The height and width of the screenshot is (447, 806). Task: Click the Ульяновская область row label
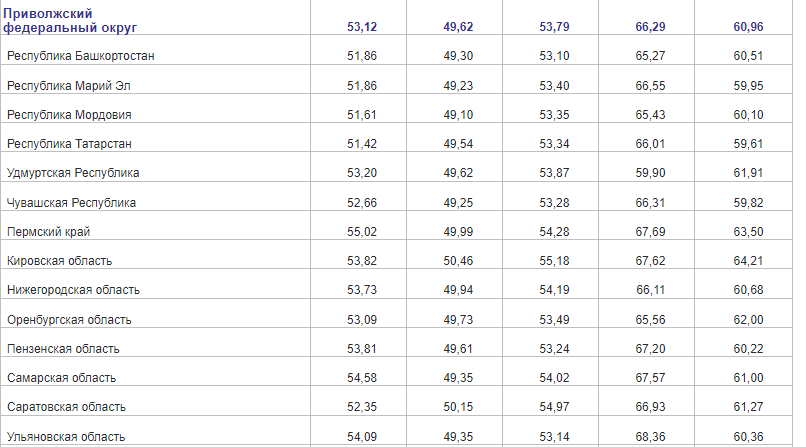(x=66, y=437)
